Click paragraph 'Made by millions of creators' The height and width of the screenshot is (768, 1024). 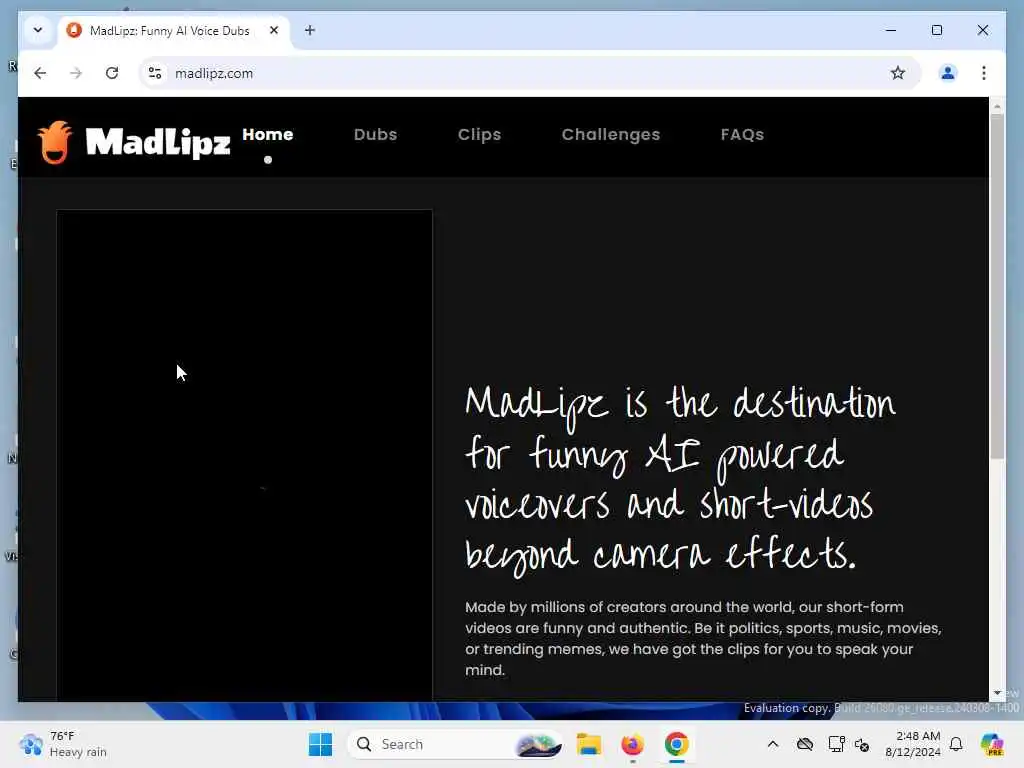pos(703,638)
